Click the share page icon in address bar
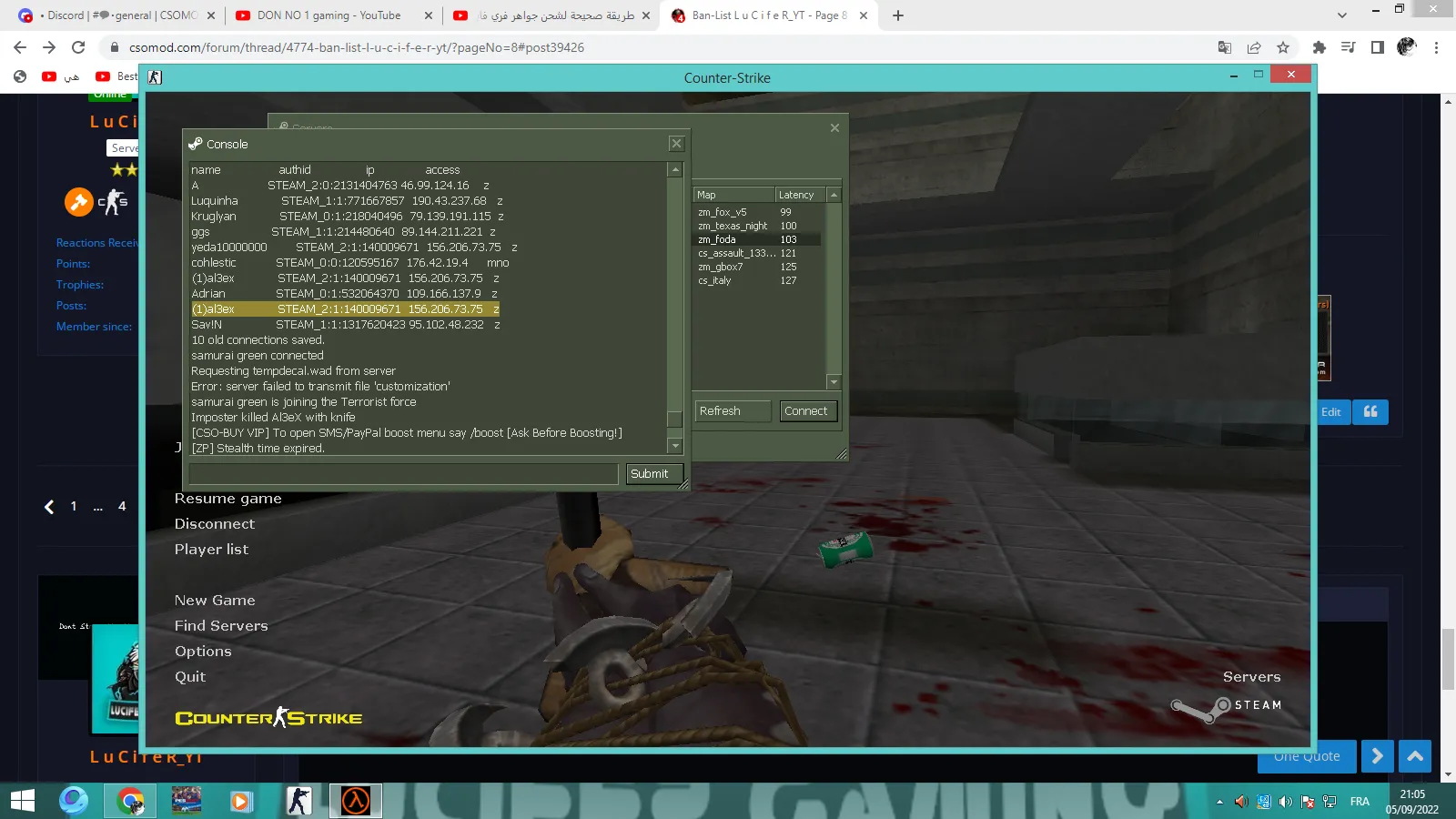 click(x=1254, y=47)
